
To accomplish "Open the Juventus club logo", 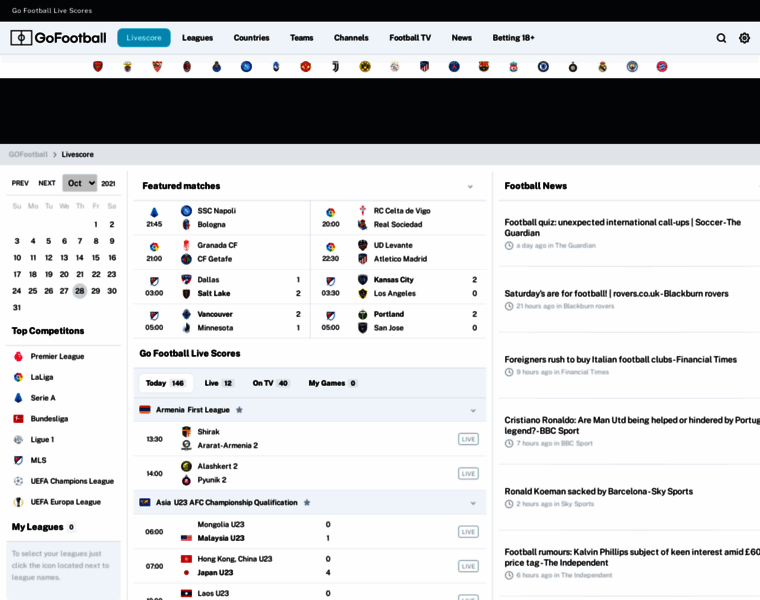I will [x=335, y=66].
